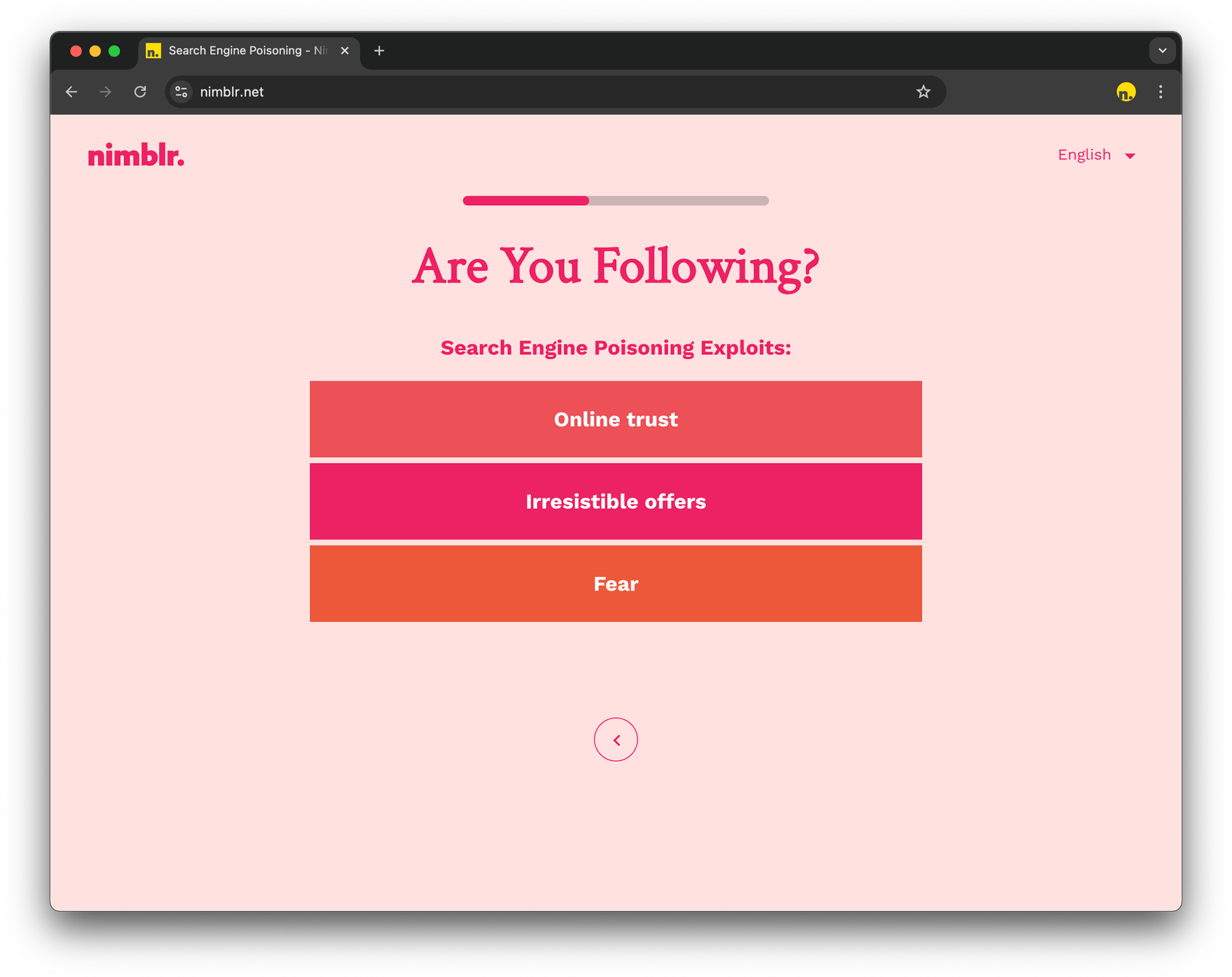Click the quiz progress bar

[615, 200]
